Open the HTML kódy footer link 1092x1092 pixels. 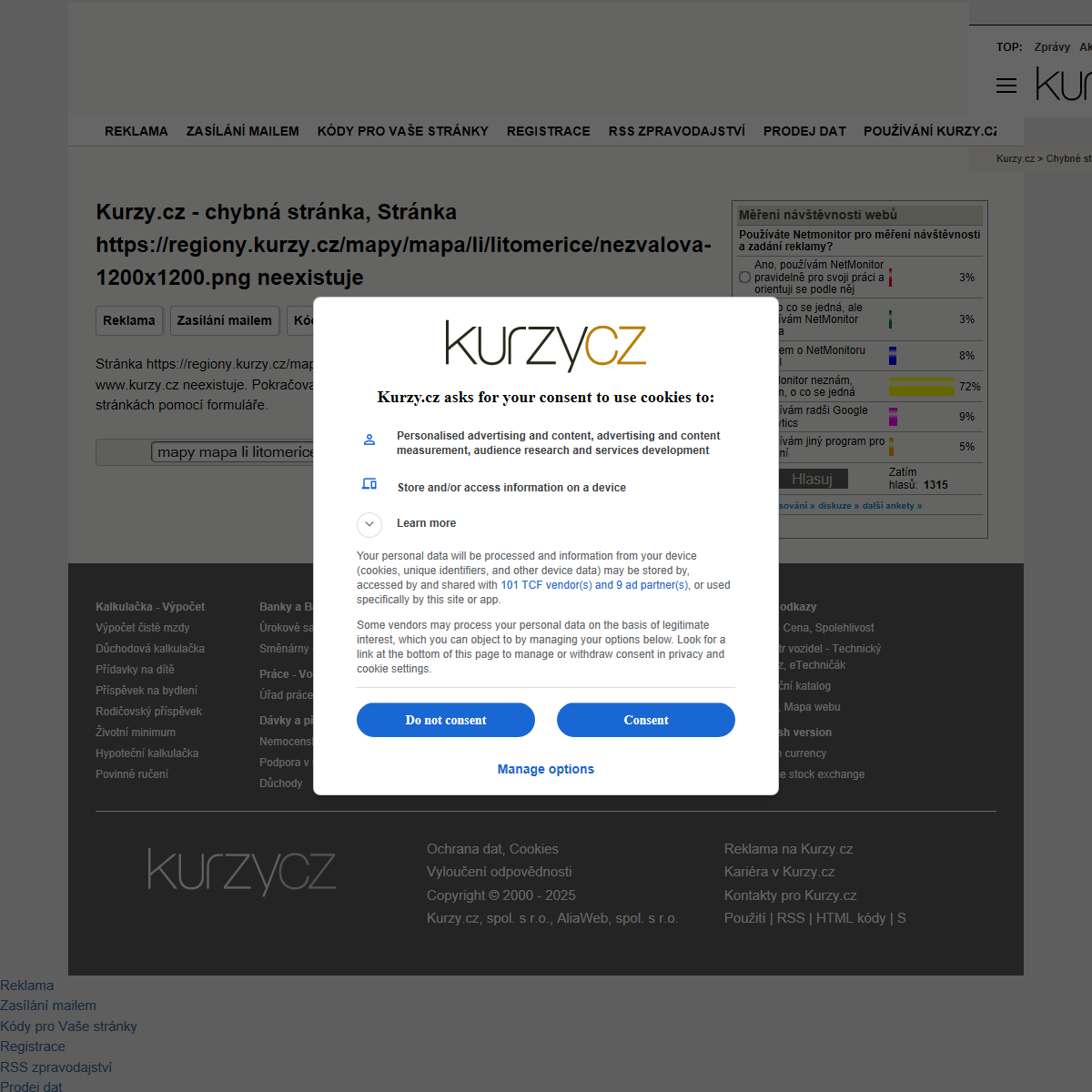coord(851,918)
